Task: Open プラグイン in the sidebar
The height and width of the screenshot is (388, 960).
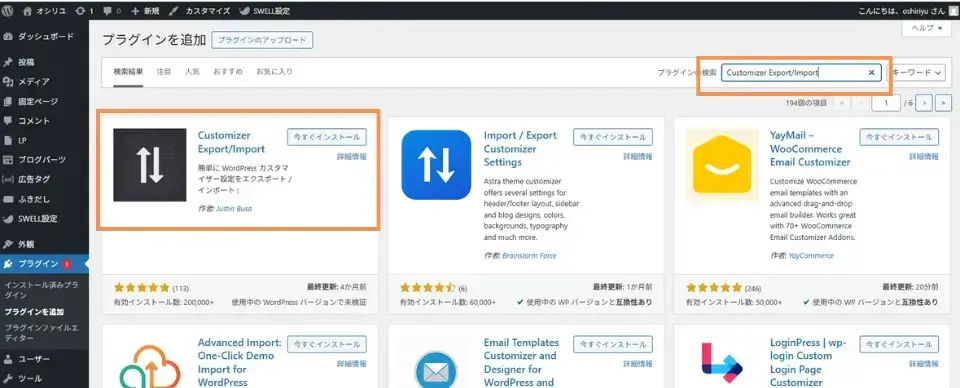Action: click(x=44, y=264)
